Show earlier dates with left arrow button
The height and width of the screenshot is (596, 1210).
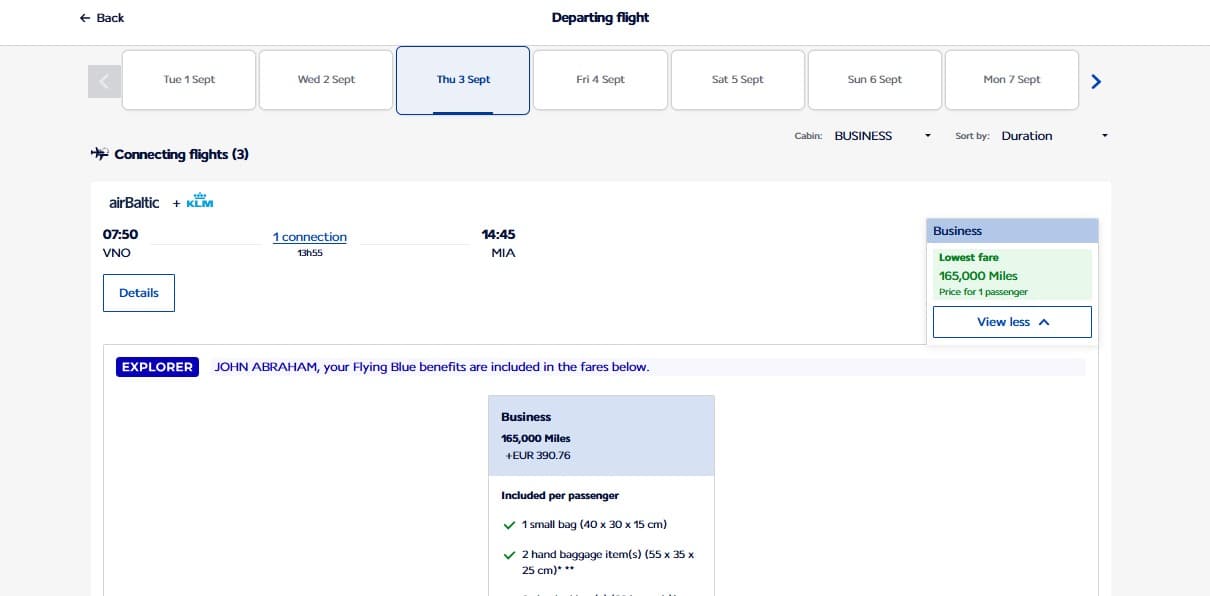tap(104, 81)
